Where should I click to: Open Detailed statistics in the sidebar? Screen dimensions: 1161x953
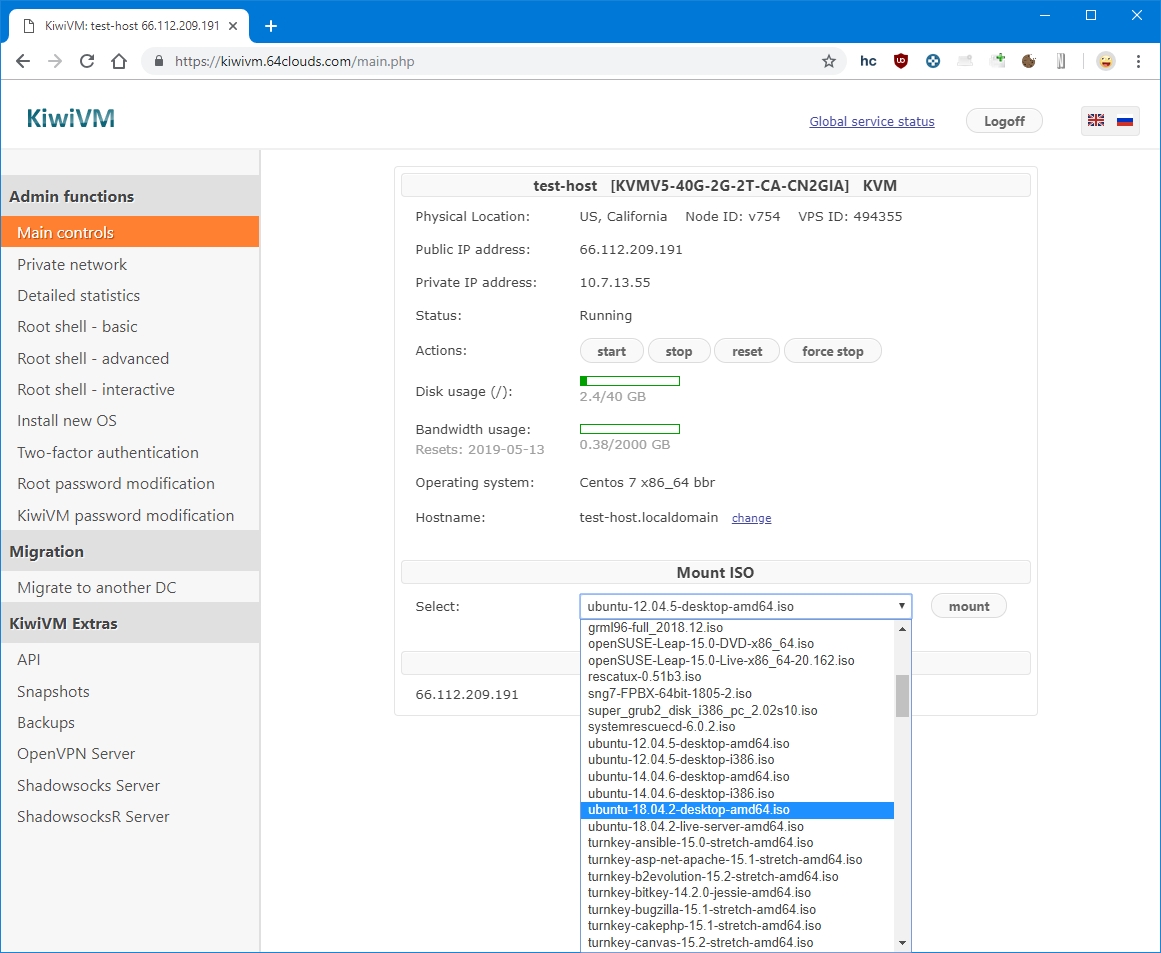coord(78,296)
